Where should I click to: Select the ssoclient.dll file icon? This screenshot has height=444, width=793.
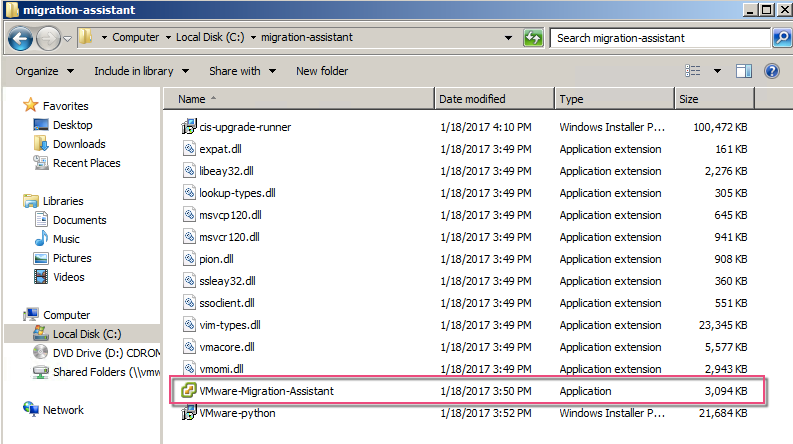click(x=189, y=302)
